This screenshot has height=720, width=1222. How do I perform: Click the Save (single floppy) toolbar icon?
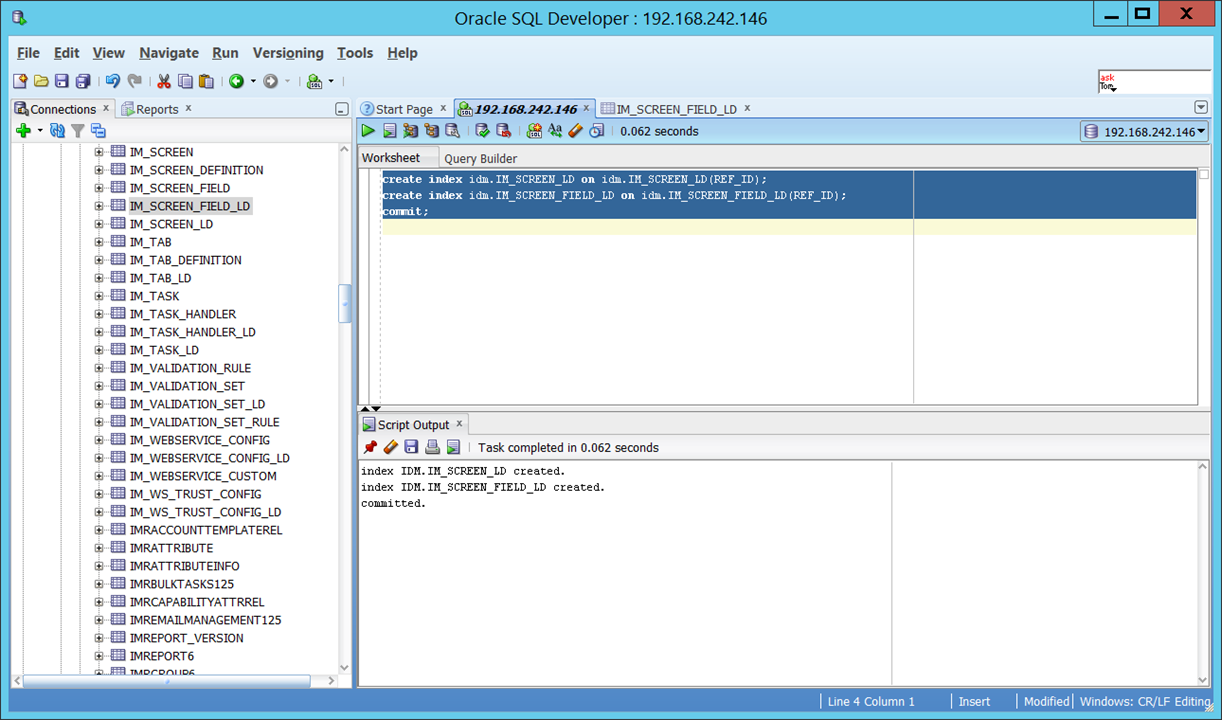62,81
